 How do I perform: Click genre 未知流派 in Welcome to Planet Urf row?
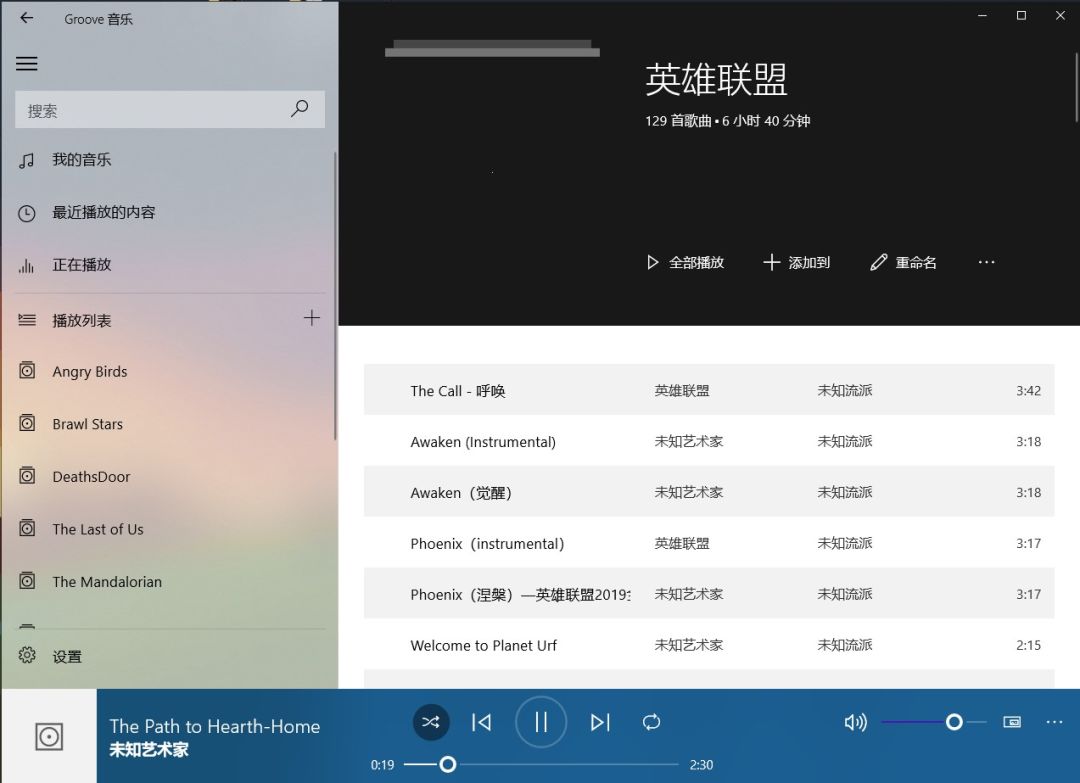click(844, 645)
